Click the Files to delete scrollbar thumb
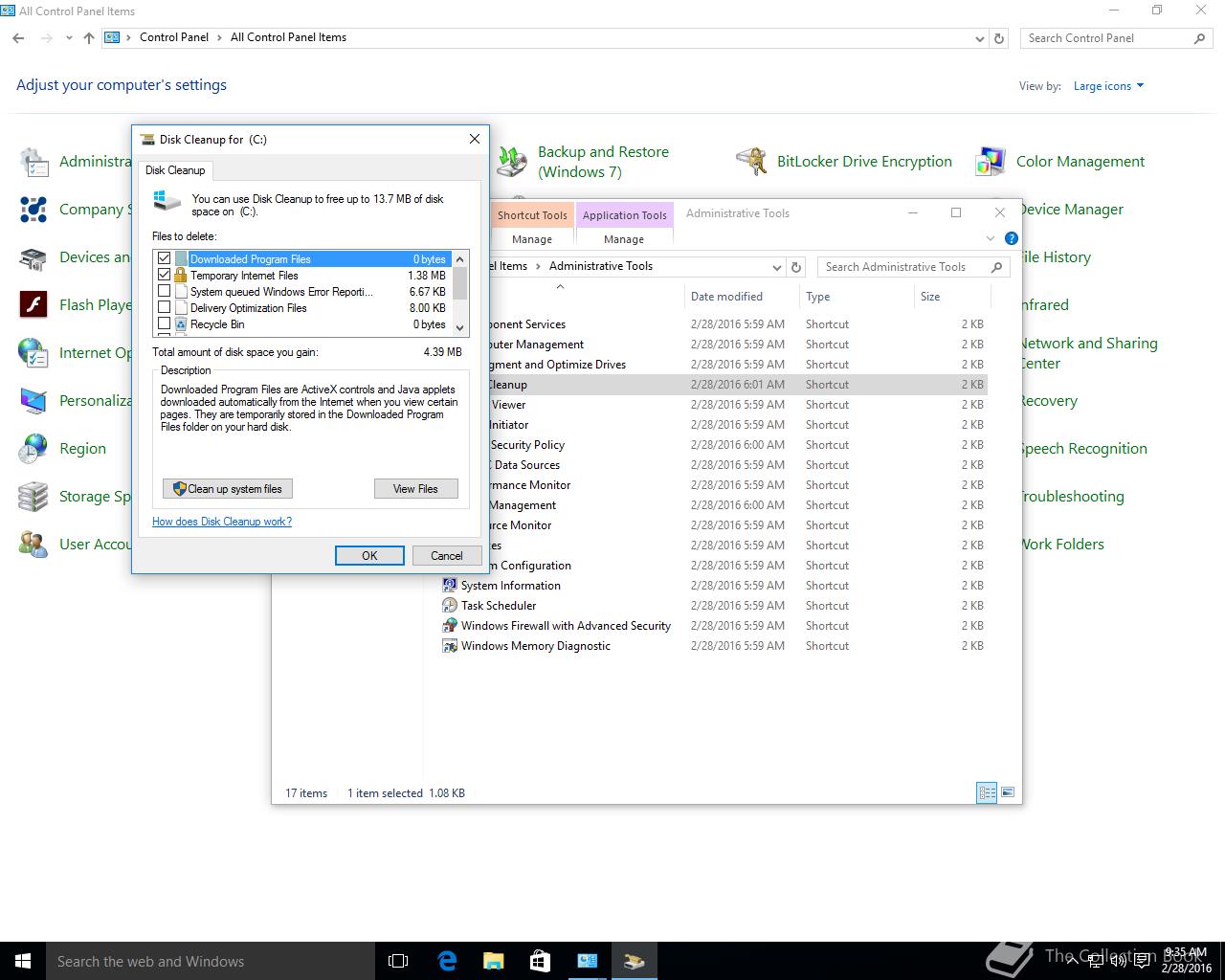 [x=460, y=282]
